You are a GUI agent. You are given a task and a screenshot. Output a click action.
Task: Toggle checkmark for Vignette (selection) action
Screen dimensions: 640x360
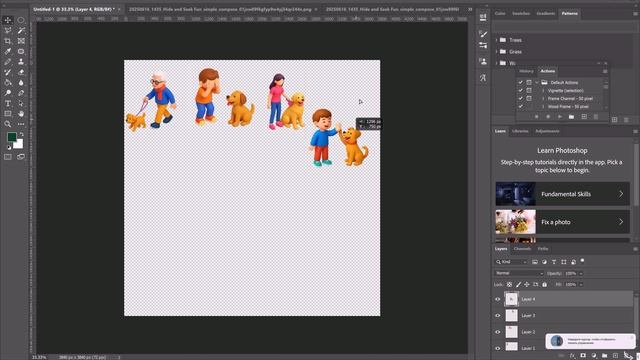click(x=520, y=91)
